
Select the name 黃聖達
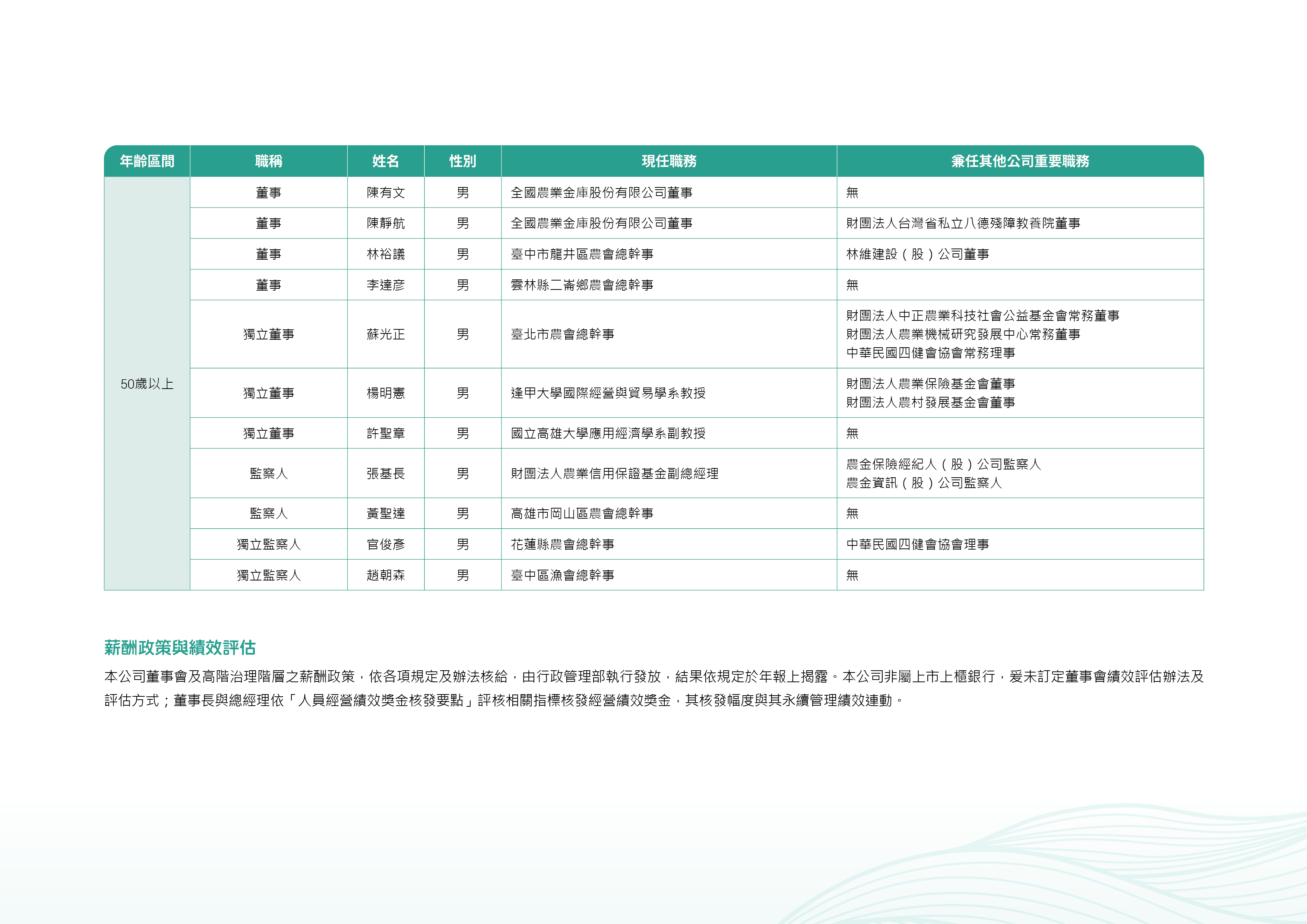coord(385,513)
